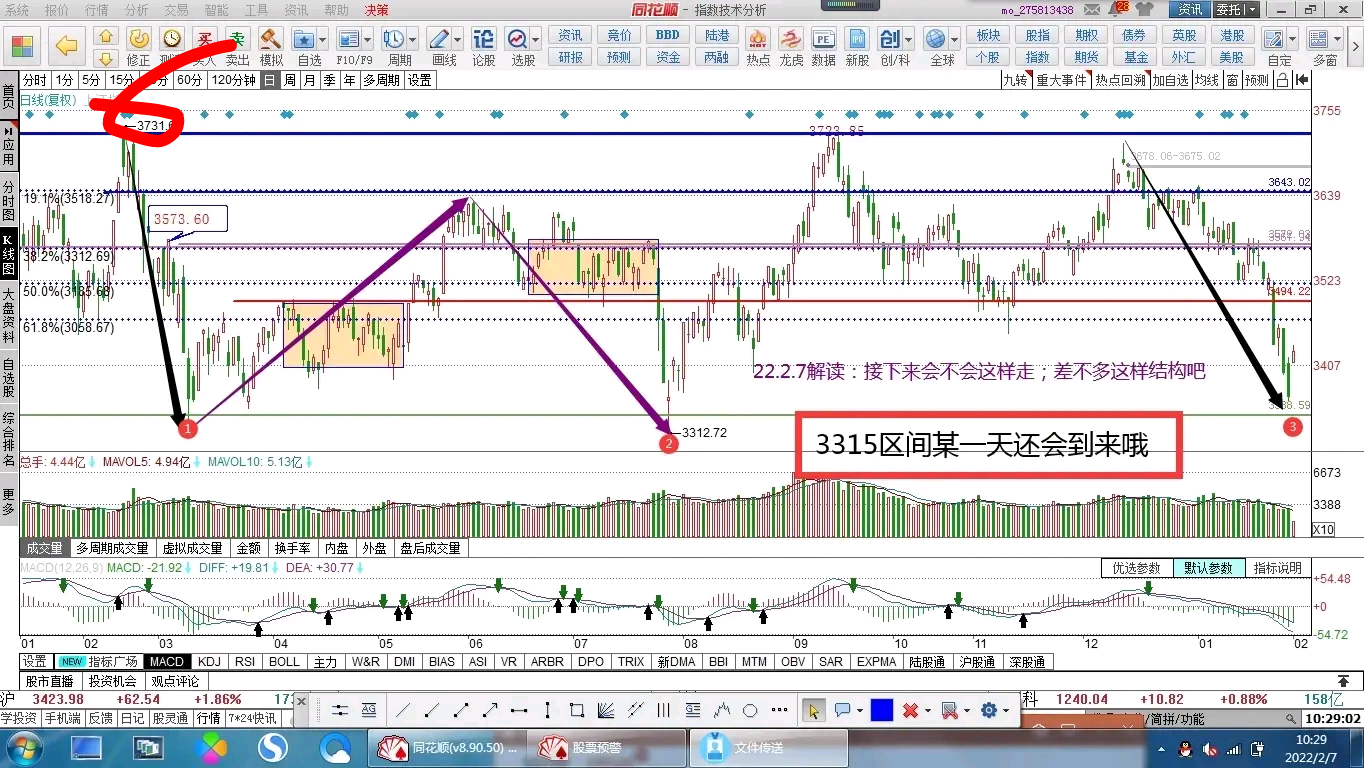Click the 指标说明 indicator description button

tap(1277, 568)
